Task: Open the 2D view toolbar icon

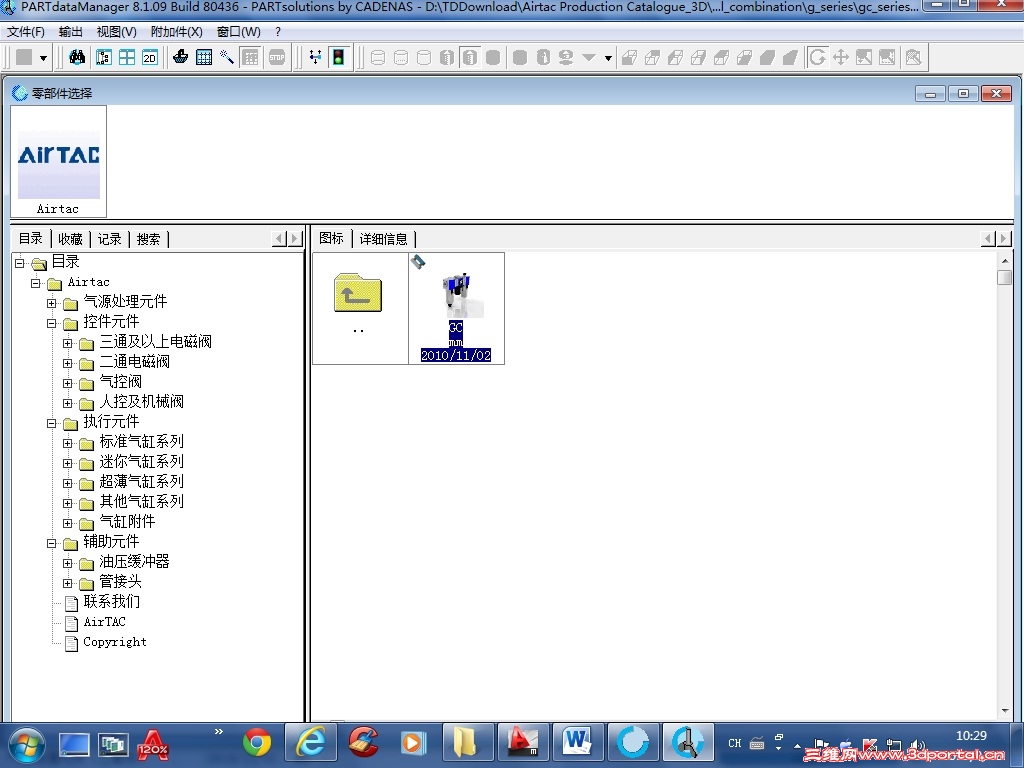Action: (x=150, y=57)
